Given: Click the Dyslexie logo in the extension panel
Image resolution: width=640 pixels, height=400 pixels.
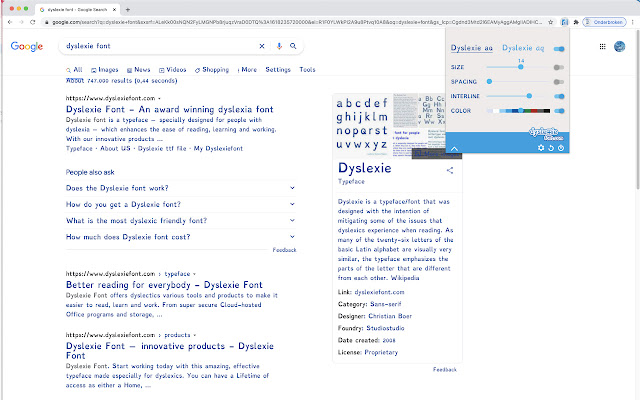Looking at the screenshot, I should coord(546,133).
